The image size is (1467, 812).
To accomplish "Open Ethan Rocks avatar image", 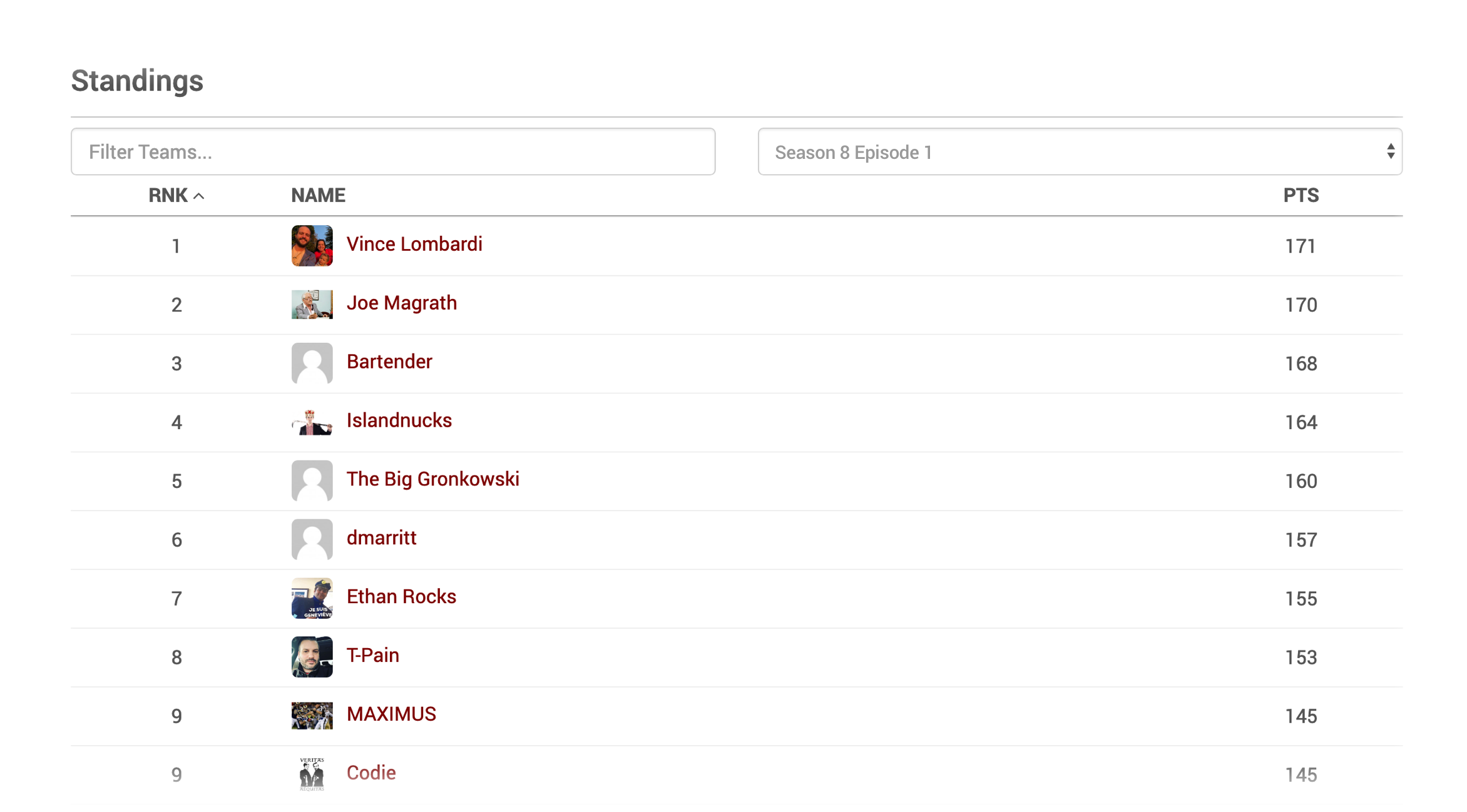I will pyautogui.click(x=312, y=598).
